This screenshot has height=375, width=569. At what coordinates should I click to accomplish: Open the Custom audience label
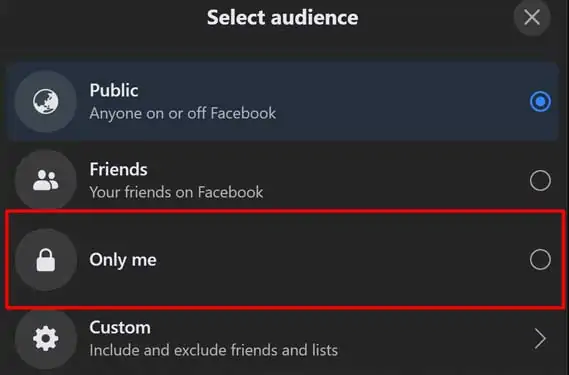[x=120, y=327]
